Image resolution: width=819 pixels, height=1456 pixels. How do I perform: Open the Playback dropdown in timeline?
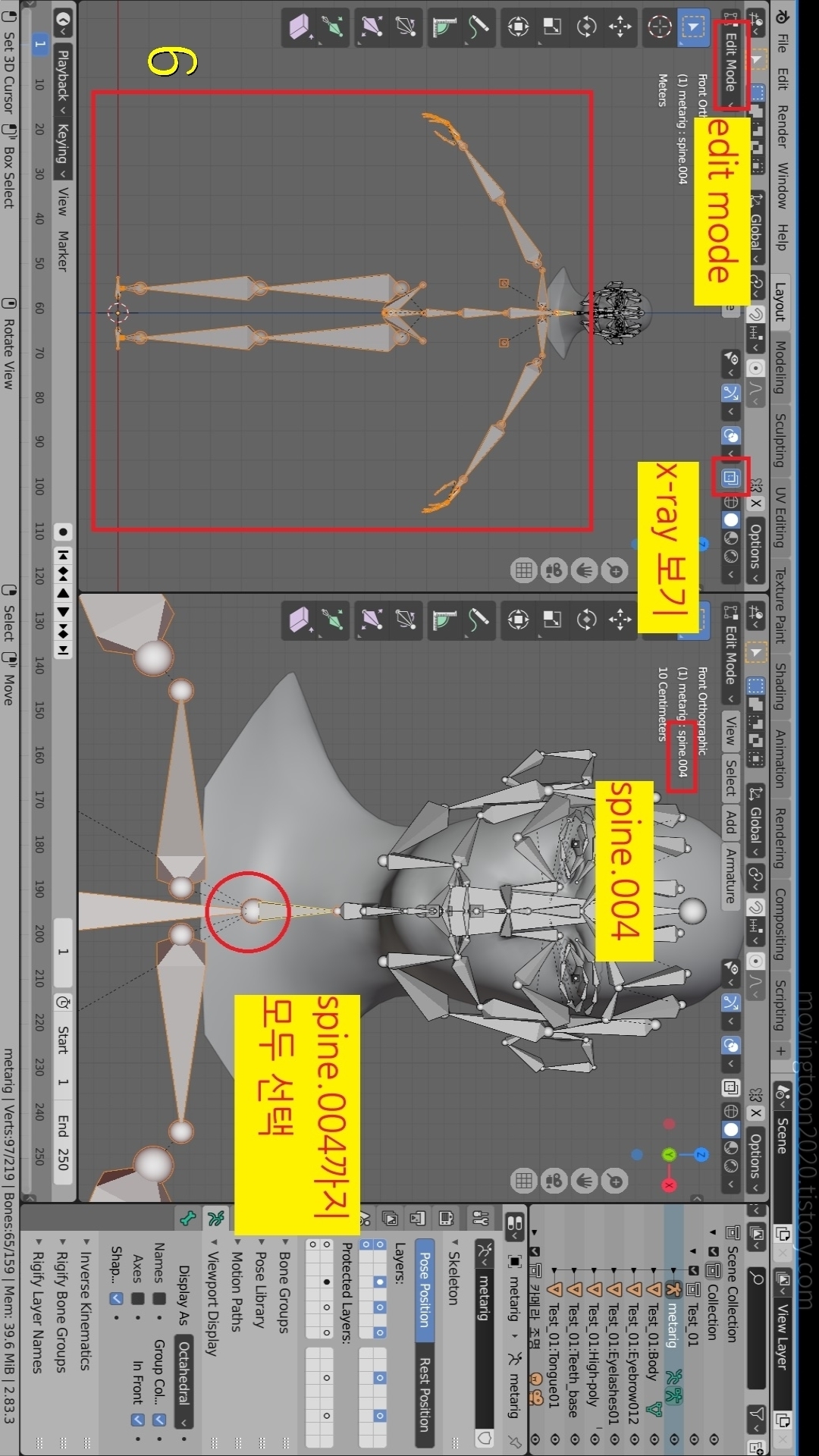[63, 81]
